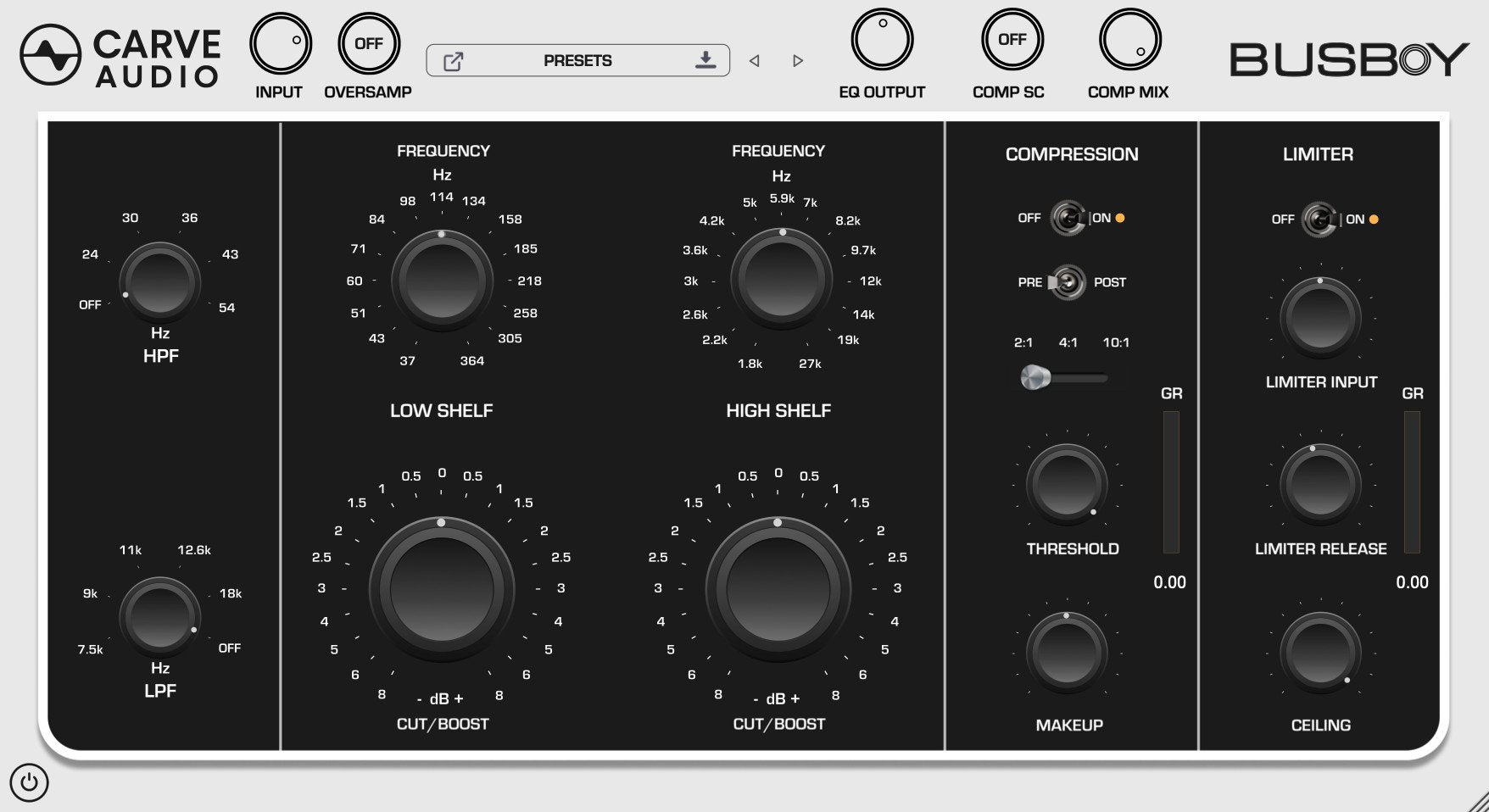The width and height of the screenshot is (1489, 812).
Task: Switch the LIMITER from OFF to ON
Action: click(1319, 219)
